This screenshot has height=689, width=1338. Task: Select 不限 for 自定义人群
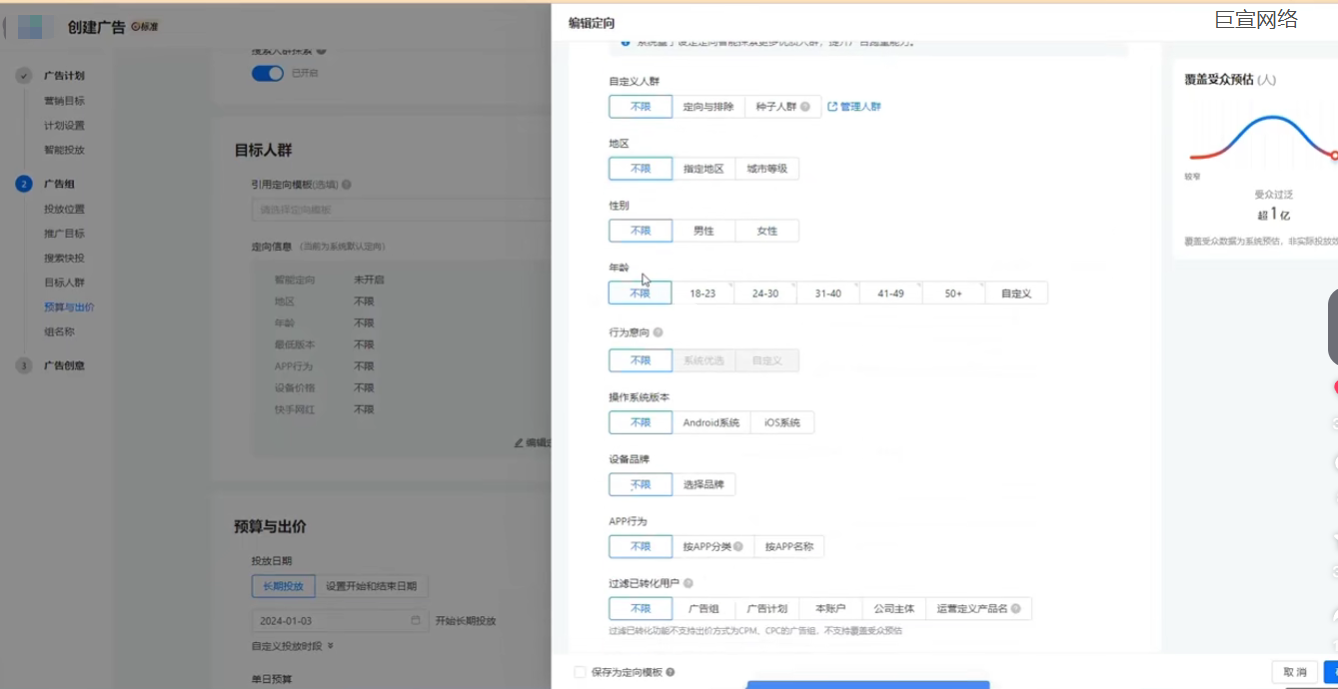[x=640, y=107]
